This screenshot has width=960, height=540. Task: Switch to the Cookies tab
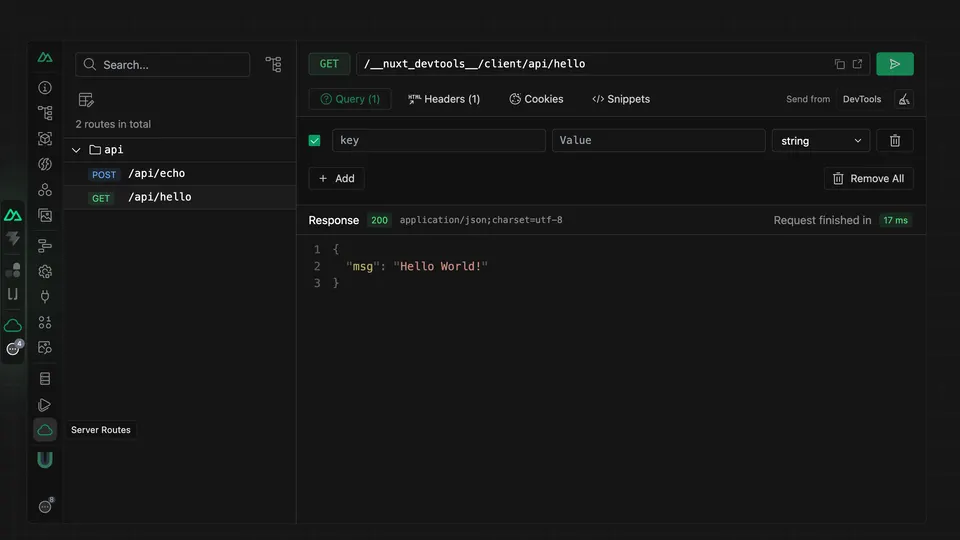coord(536,99)
